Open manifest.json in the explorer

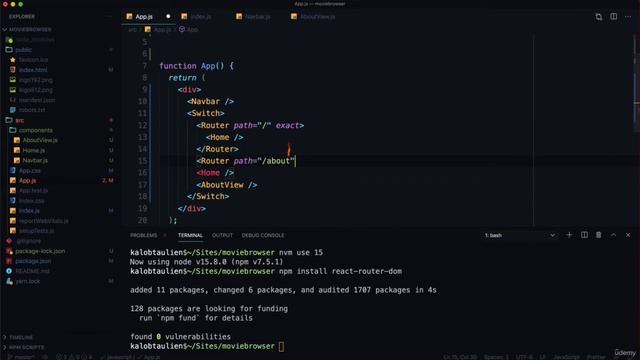pyautogui.click(x=37, y=100)
